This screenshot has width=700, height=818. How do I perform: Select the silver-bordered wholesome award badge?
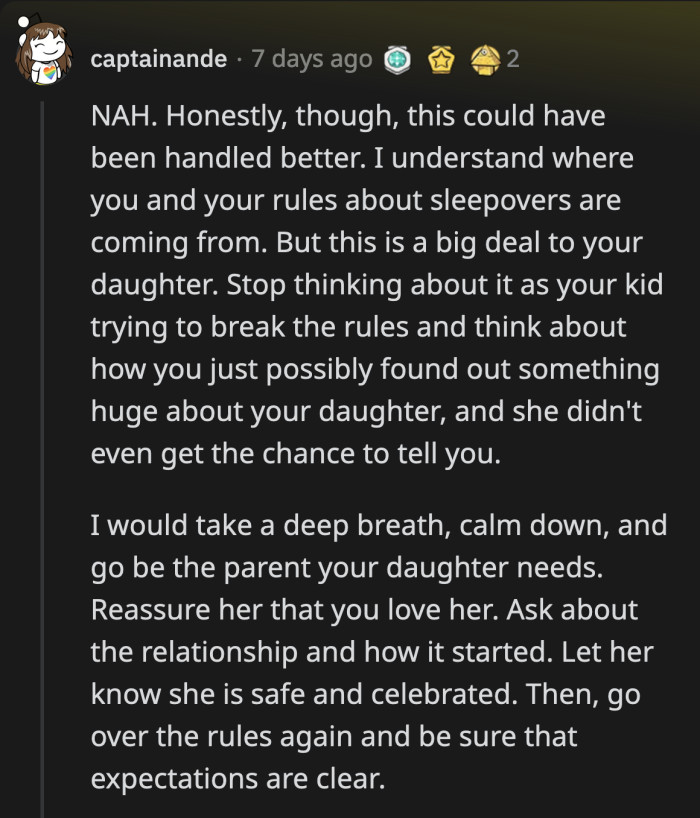398,59
